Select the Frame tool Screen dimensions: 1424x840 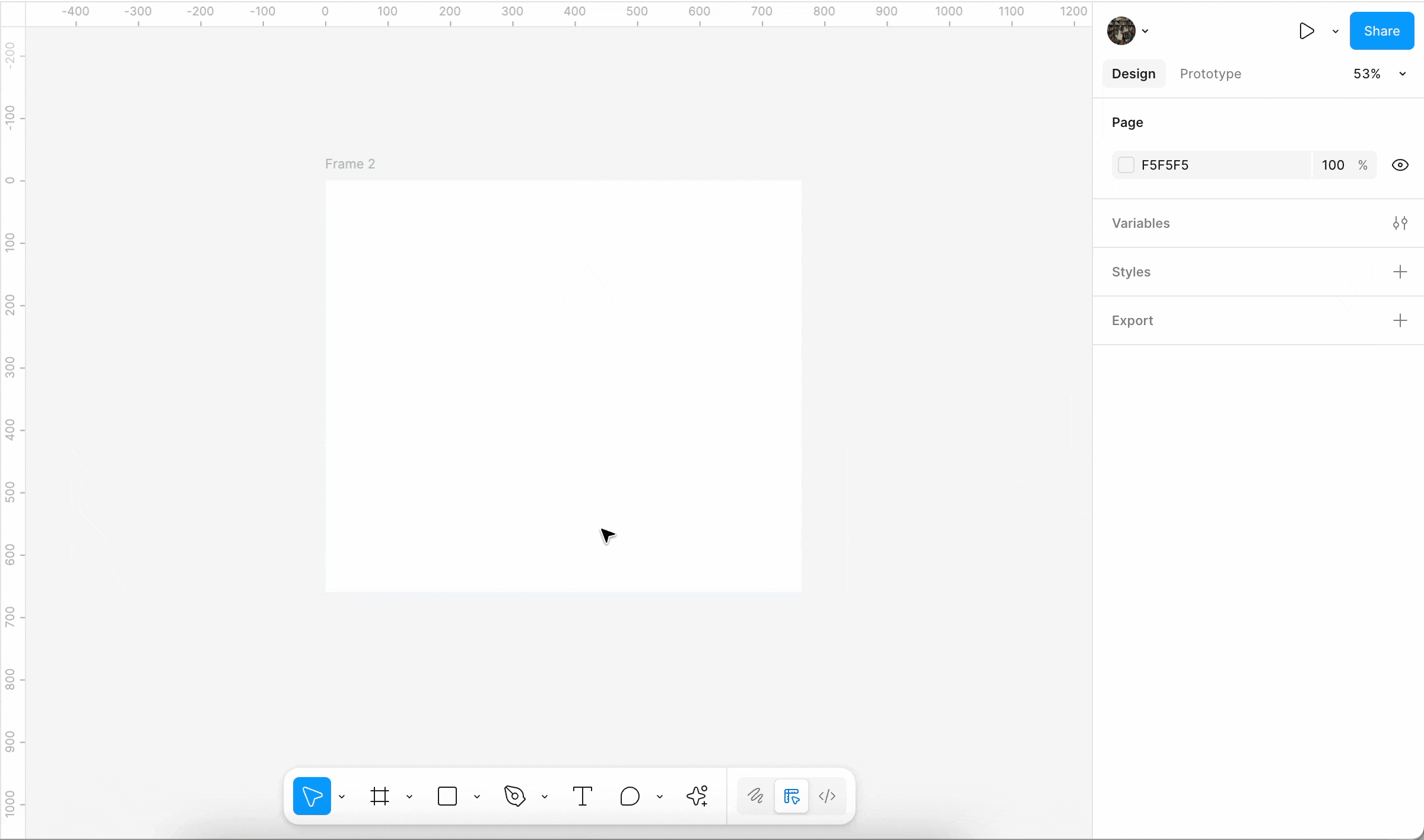tap(380, 796)
